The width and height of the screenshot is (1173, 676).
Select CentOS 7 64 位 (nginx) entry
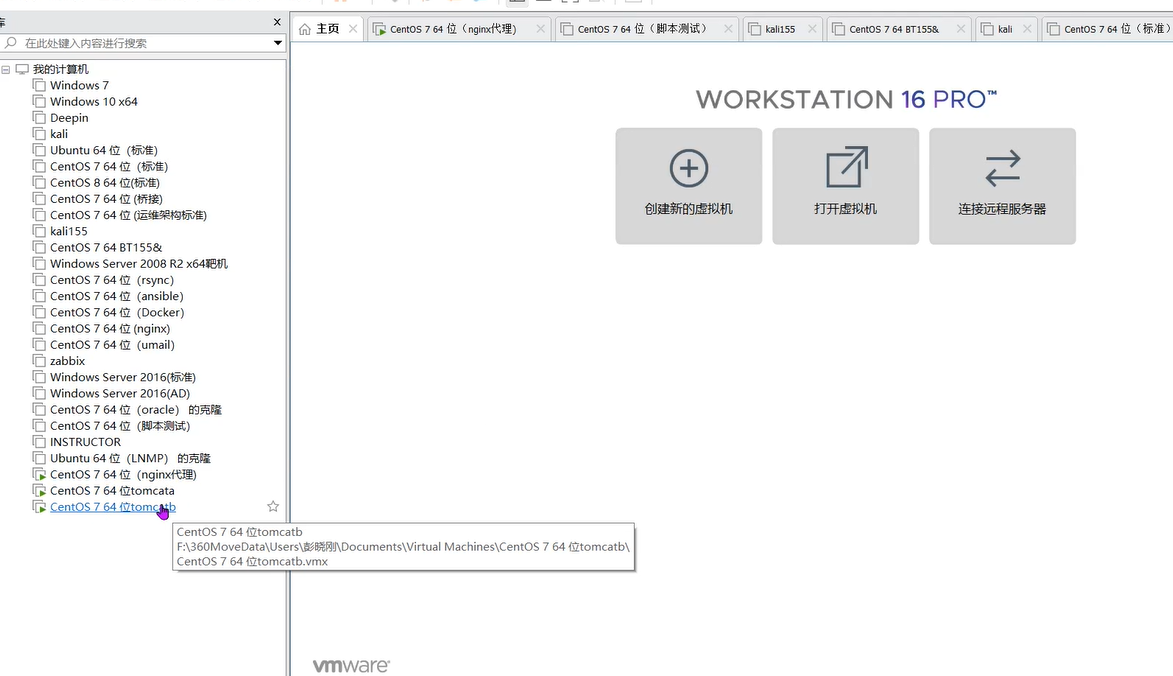110,328
